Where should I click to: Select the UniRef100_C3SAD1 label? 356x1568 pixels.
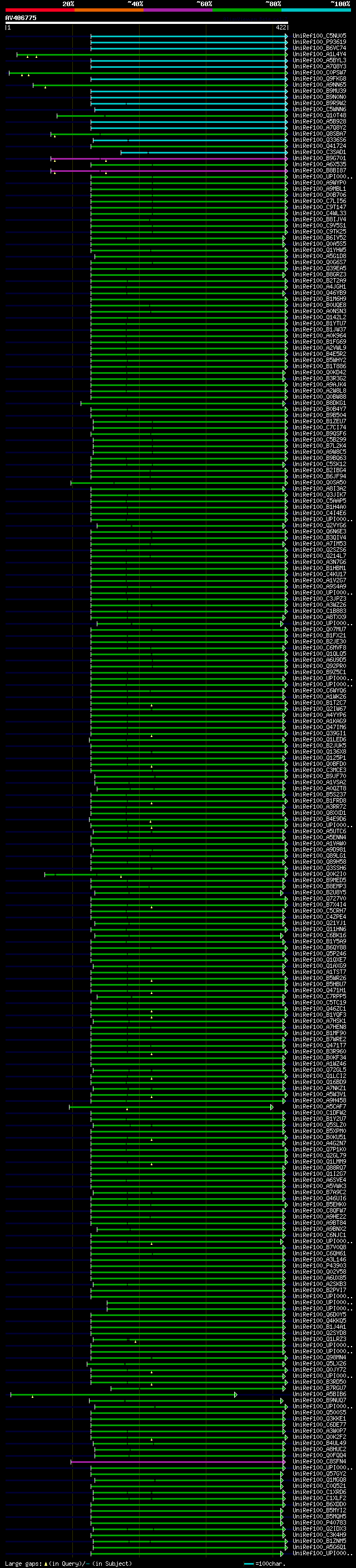click(319, 152)
